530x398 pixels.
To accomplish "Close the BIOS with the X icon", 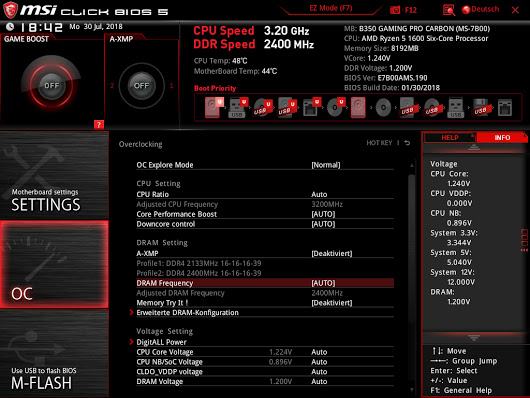I will [x=515, y=10].
